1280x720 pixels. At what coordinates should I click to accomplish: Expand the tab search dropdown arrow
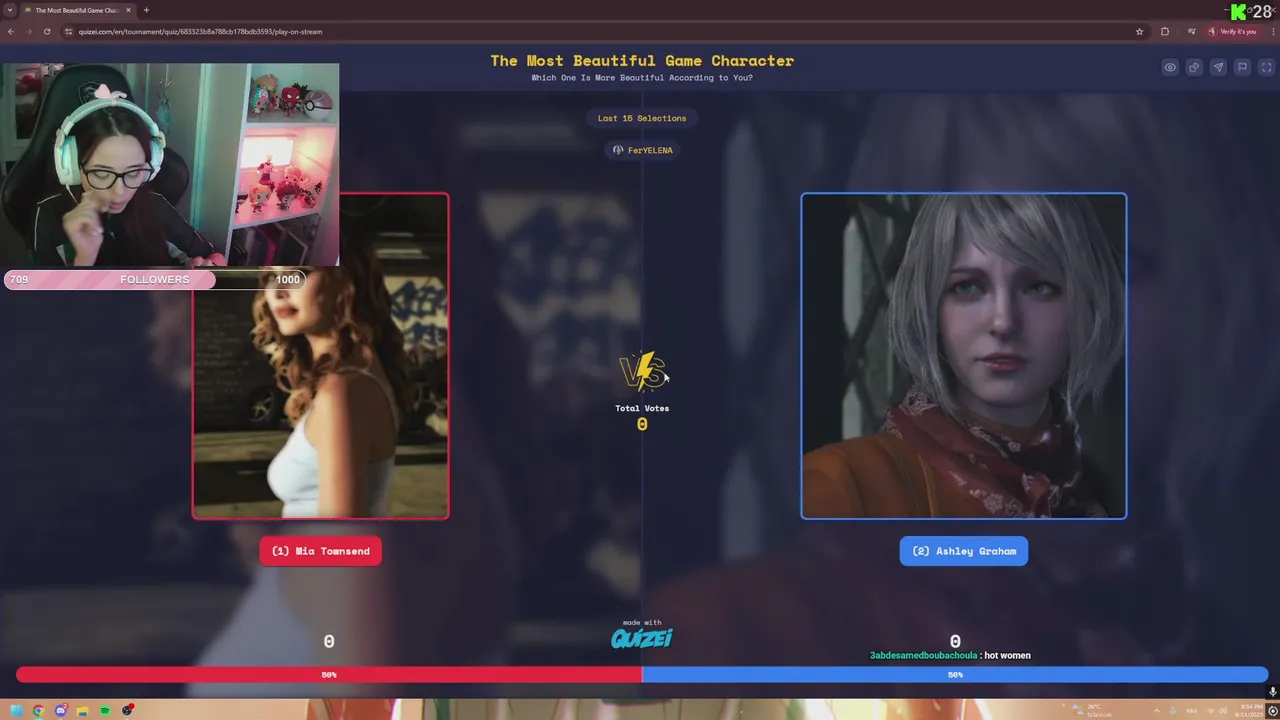pos(9,10)
